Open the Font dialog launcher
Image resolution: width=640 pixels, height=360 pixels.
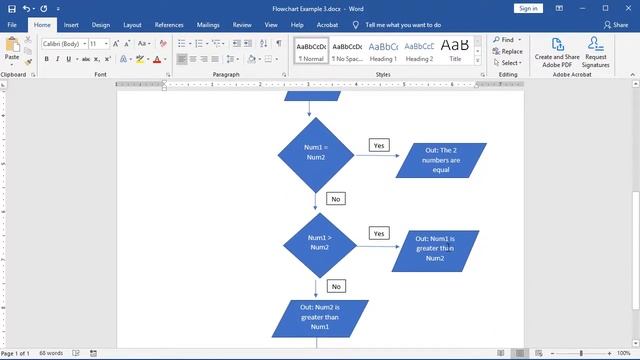point(168,75)
